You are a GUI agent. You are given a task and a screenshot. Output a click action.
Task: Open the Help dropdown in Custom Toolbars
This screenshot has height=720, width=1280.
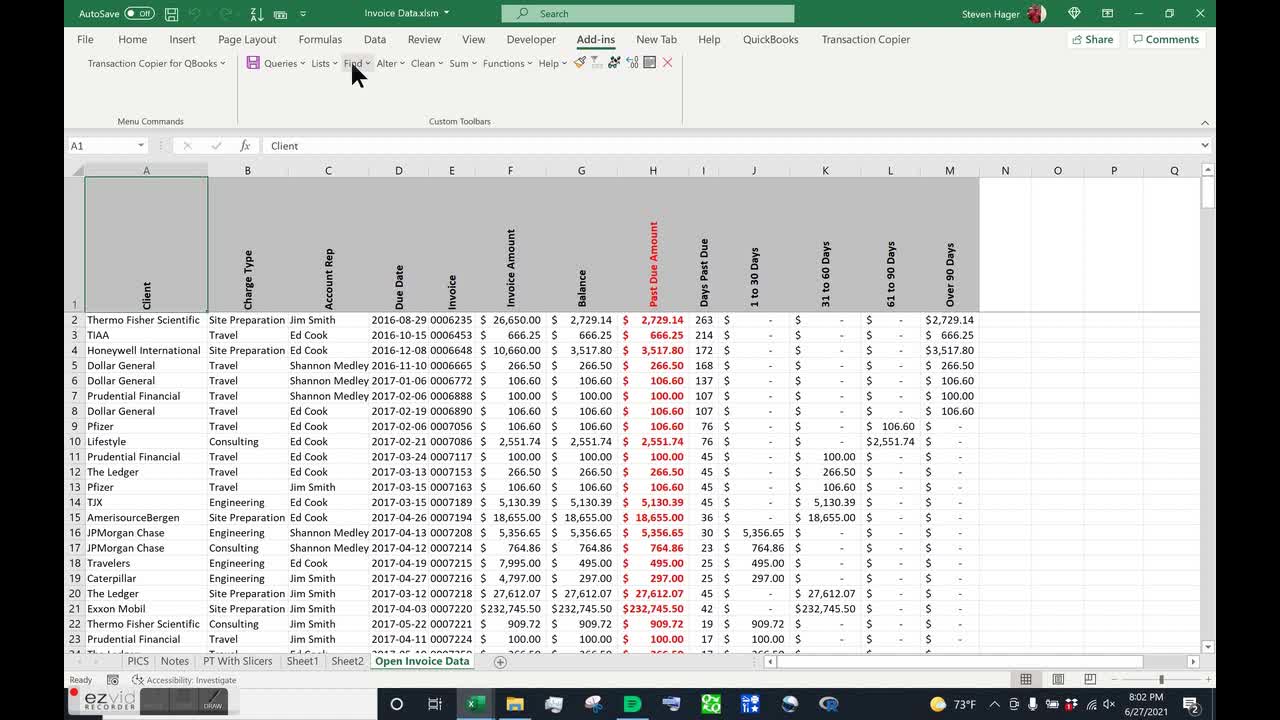click(553, 63)
